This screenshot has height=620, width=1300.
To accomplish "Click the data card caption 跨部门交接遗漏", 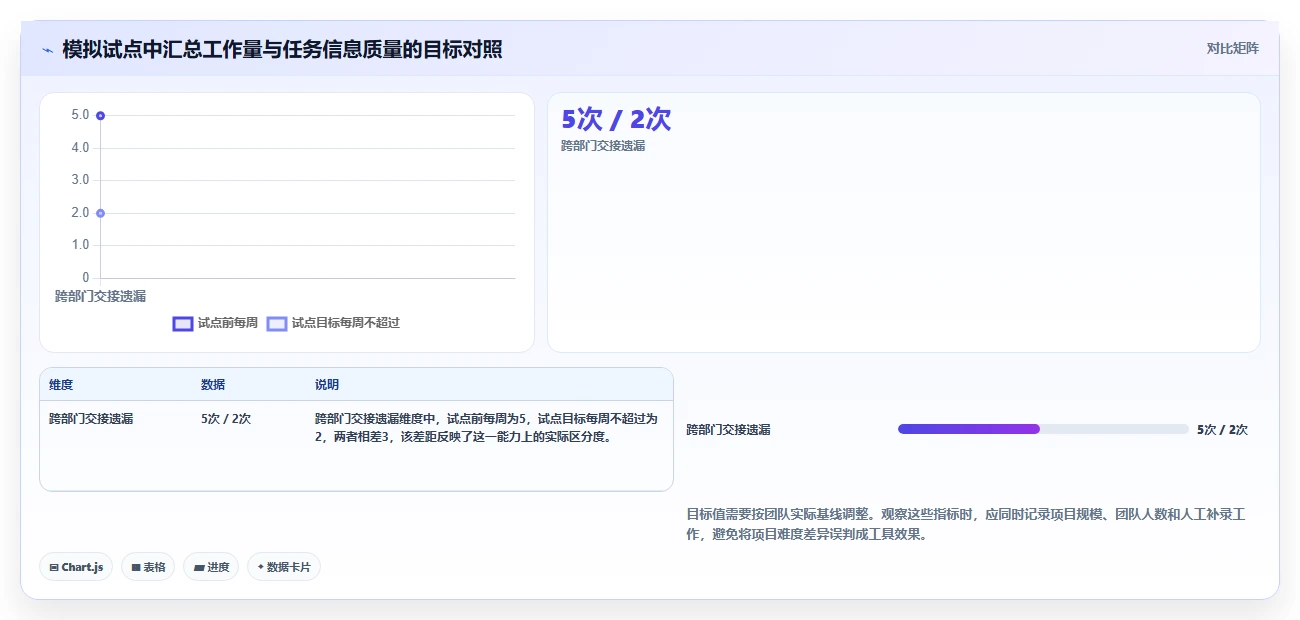I will click(x=603, y=146).
